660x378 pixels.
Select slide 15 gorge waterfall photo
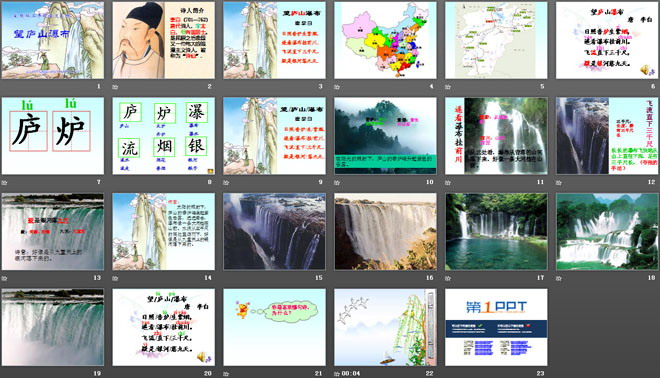tap(274, 232)
